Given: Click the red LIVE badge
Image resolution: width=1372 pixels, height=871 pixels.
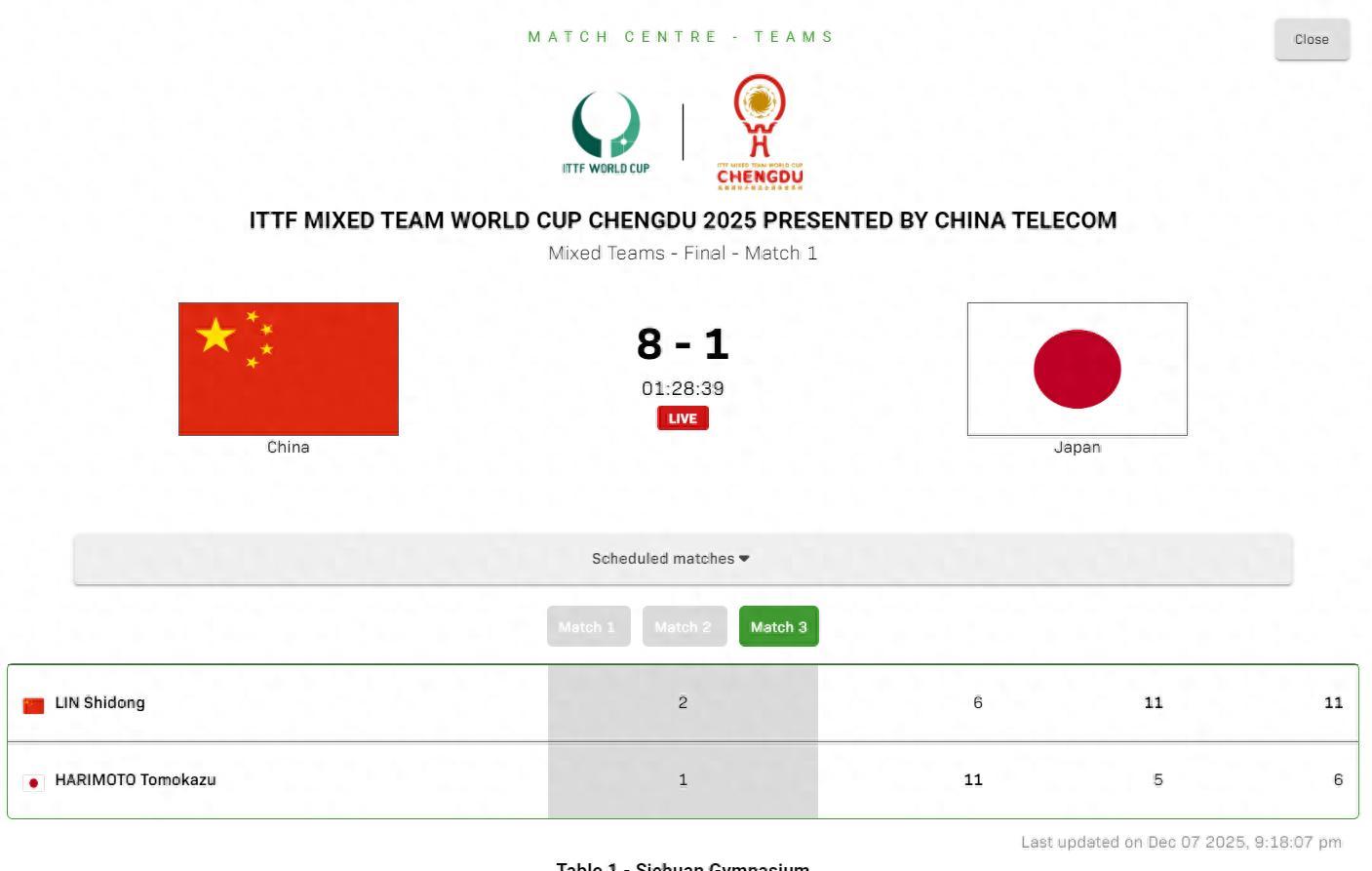Looking at the screenshot, I should point(683,418).
